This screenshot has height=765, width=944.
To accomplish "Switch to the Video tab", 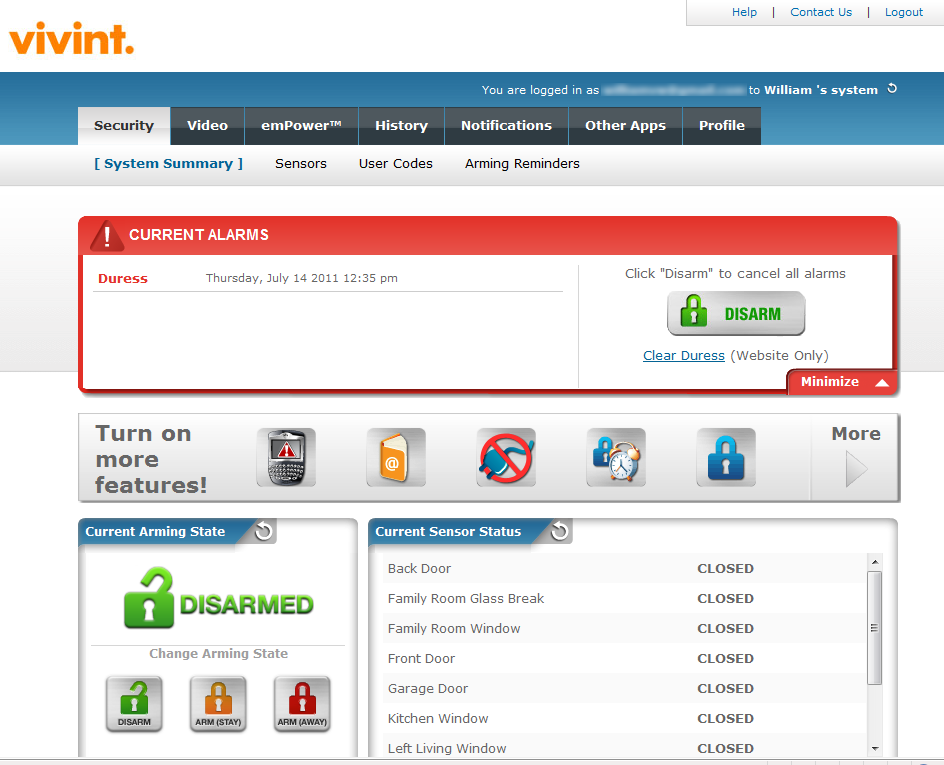I will click(x=207, y=126).
